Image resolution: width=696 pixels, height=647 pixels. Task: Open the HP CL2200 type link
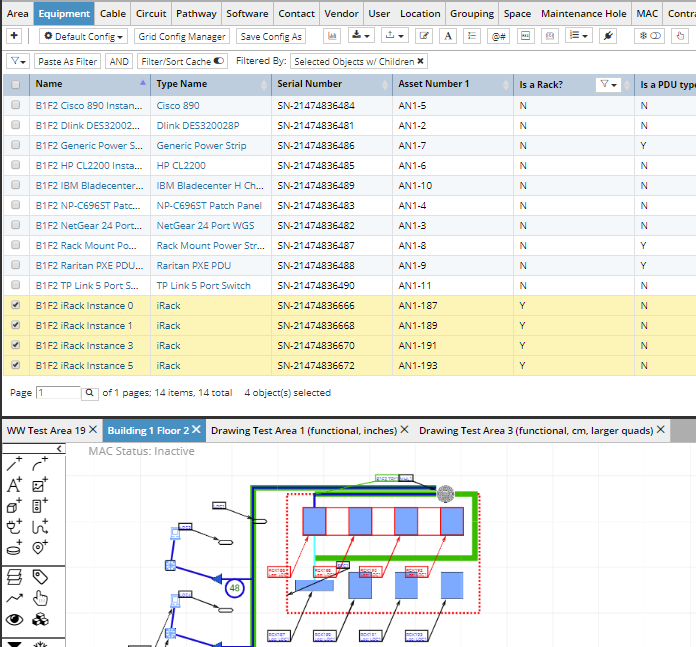pos(181,166)
